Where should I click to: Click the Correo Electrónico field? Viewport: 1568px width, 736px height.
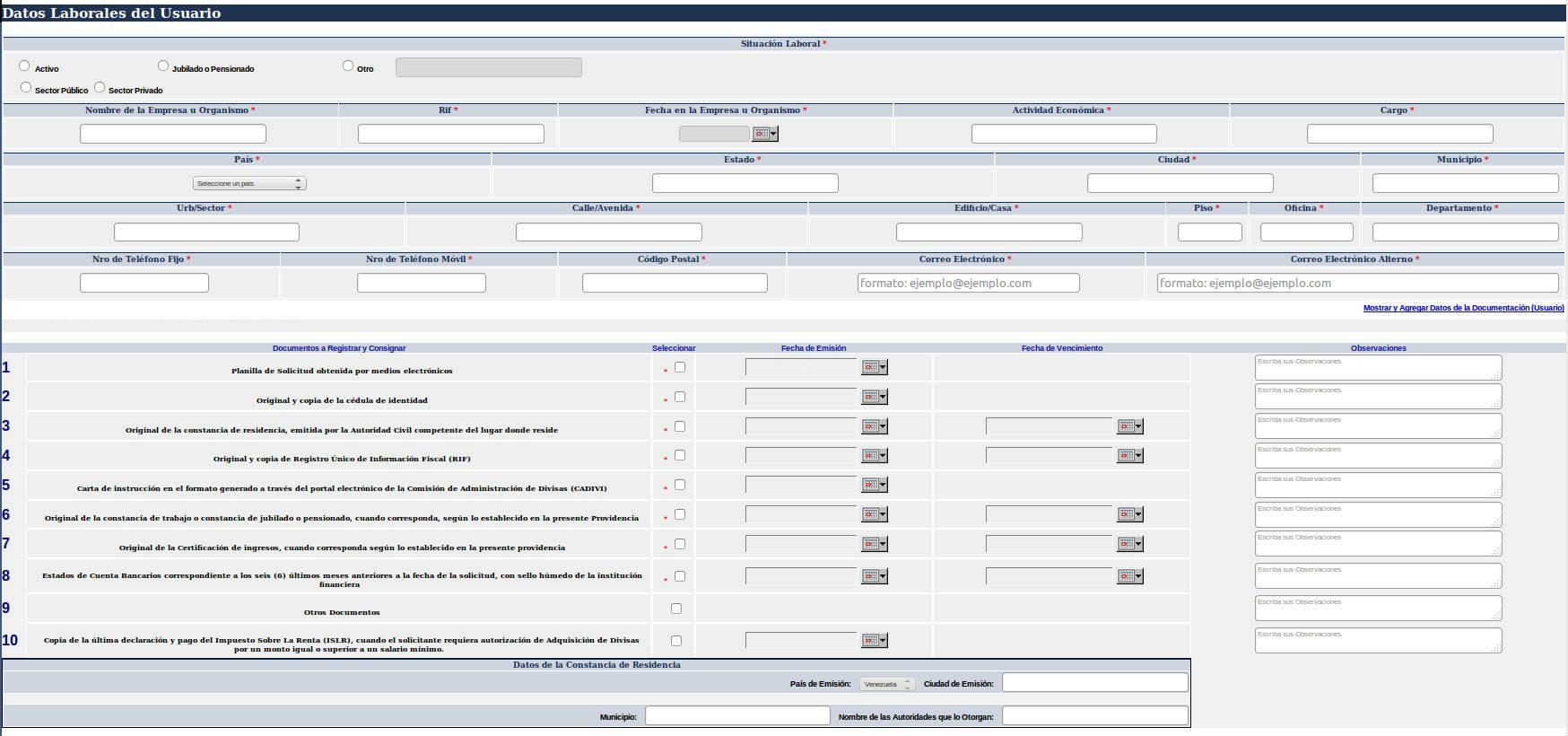tap(969, 283)
